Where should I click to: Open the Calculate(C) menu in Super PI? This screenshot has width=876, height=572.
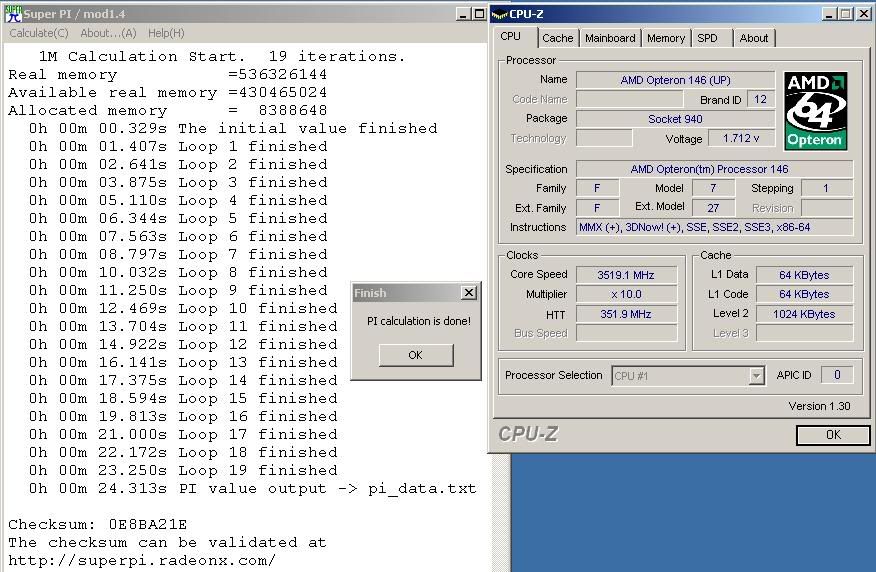[x=39, y=33]
